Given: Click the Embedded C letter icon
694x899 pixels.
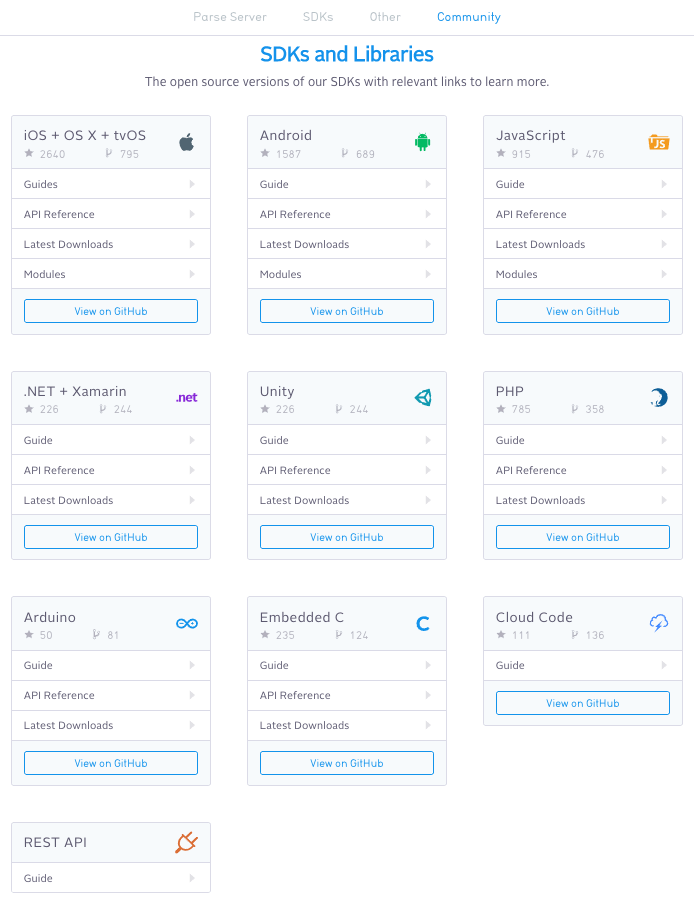Looking at the screenshot, I should [423, 623].
